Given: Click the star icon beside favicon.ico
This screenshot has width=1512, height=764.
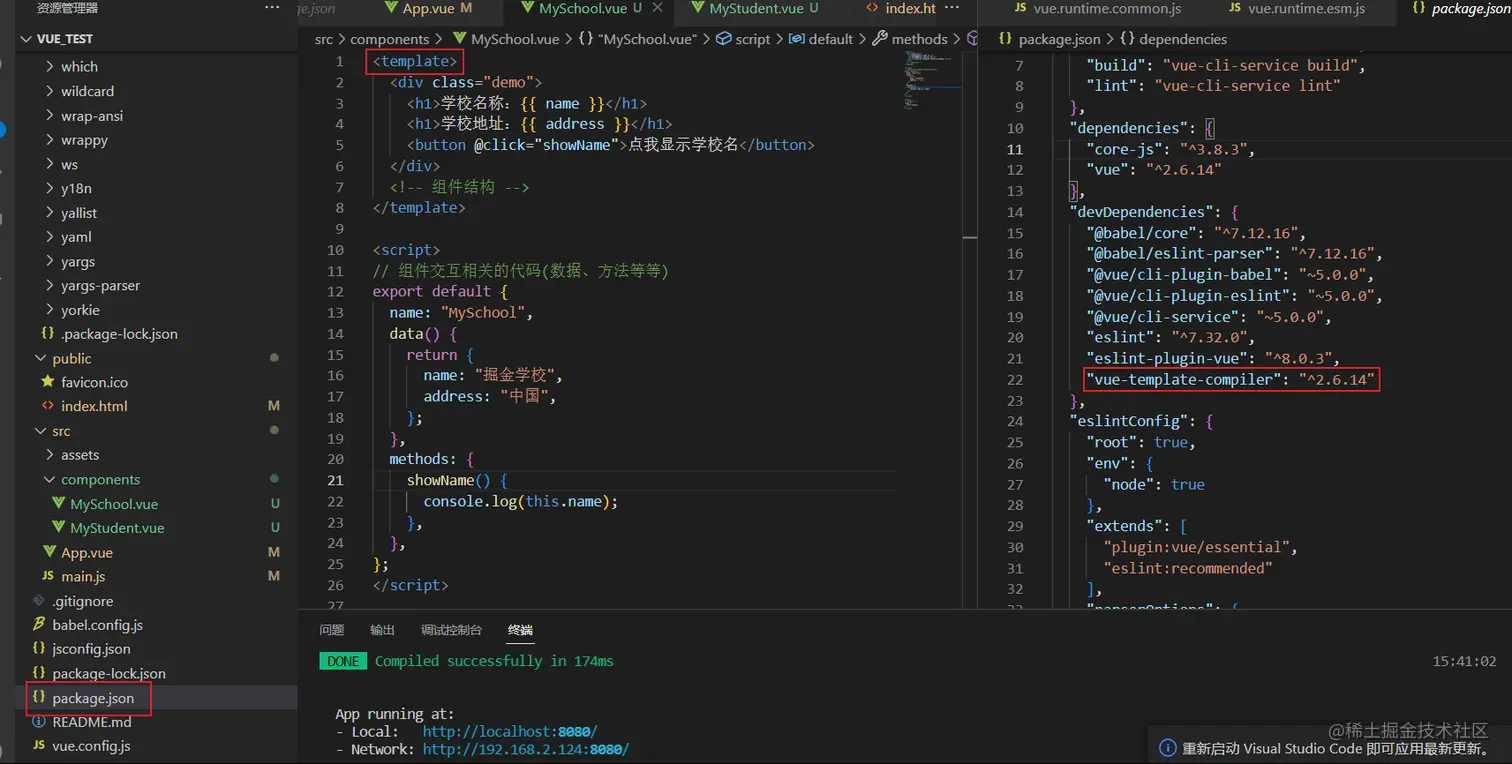Looking at the screenshot, I should click(47, 382).
